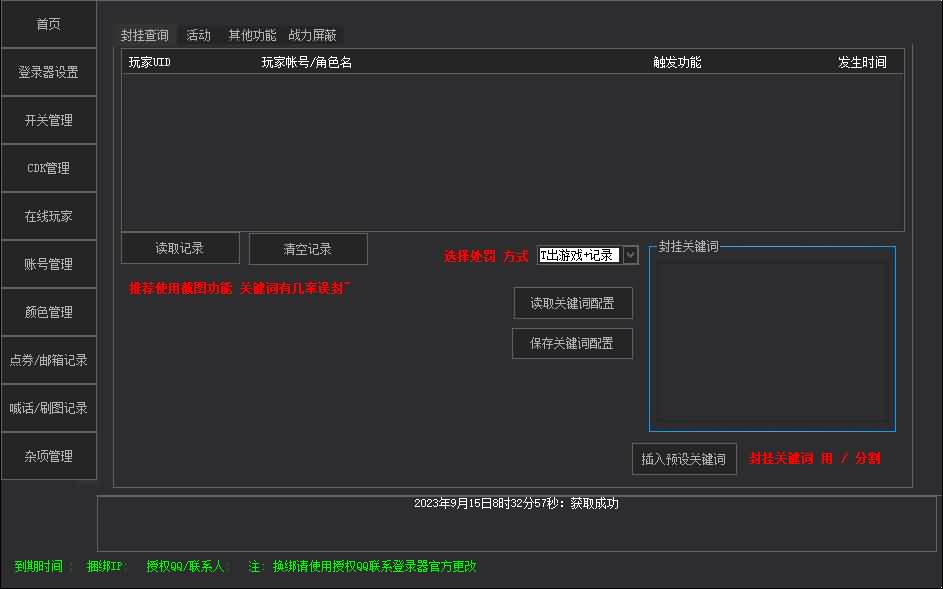Switch to the 活动 tab

coord(198,34)
